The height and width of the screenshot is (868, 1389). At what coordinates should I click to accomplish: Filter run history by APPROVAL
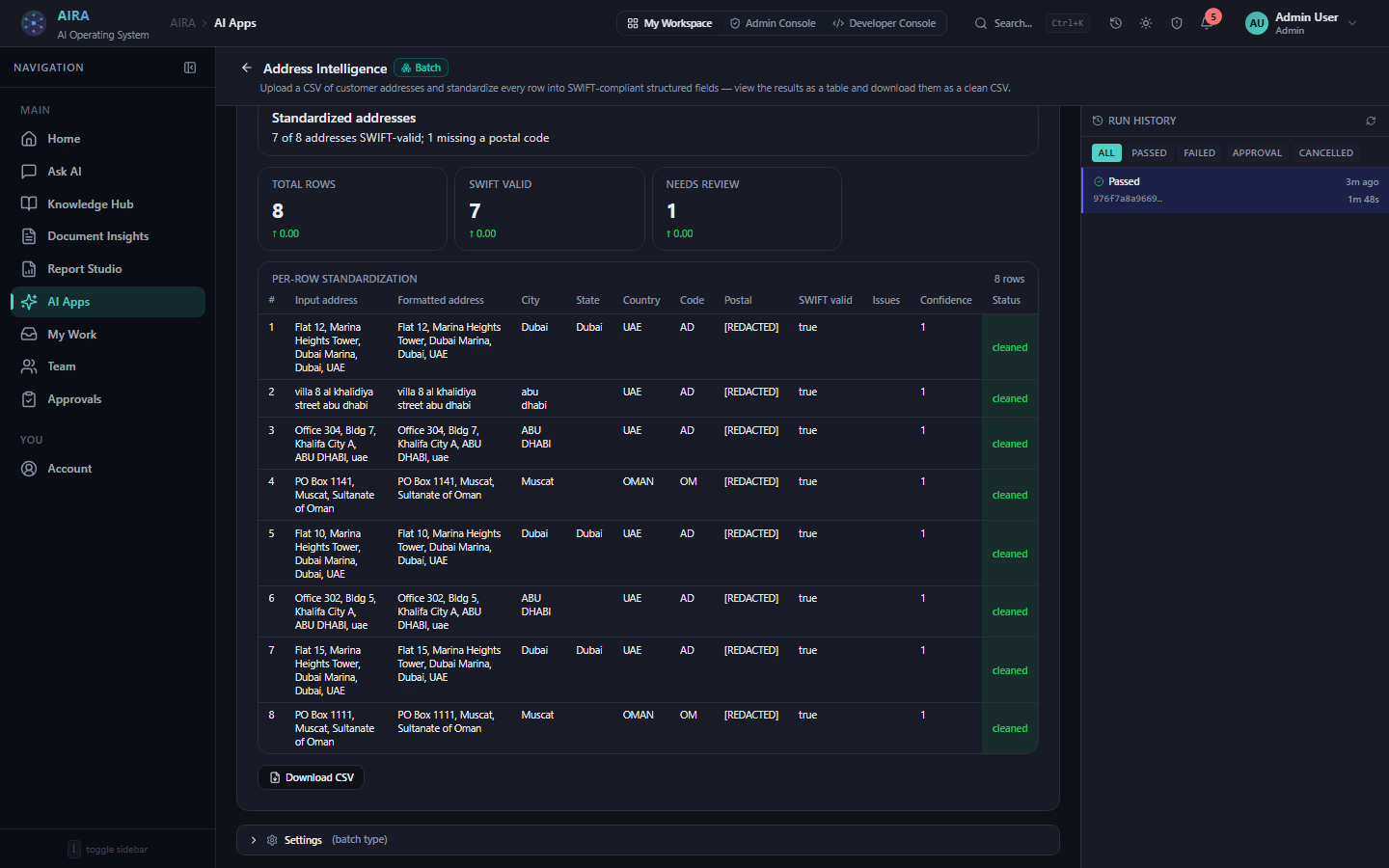point(1257,152)
